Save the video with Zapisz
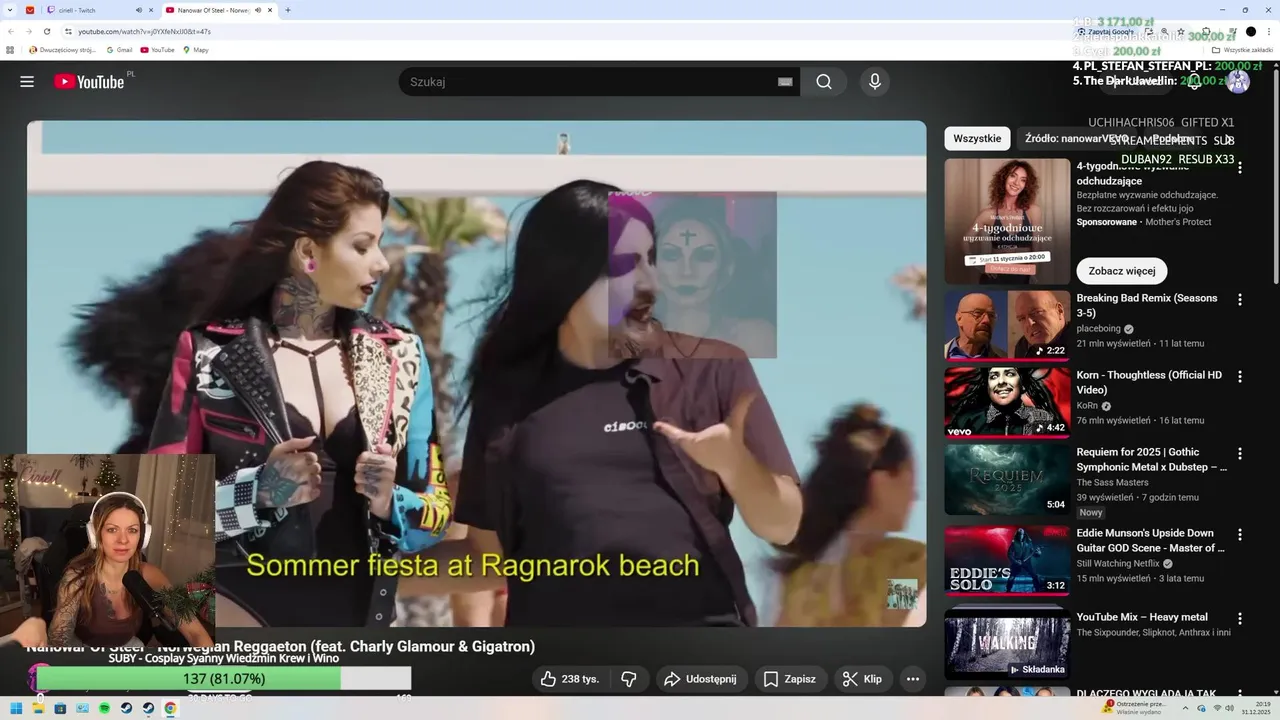 click(789, 679)
